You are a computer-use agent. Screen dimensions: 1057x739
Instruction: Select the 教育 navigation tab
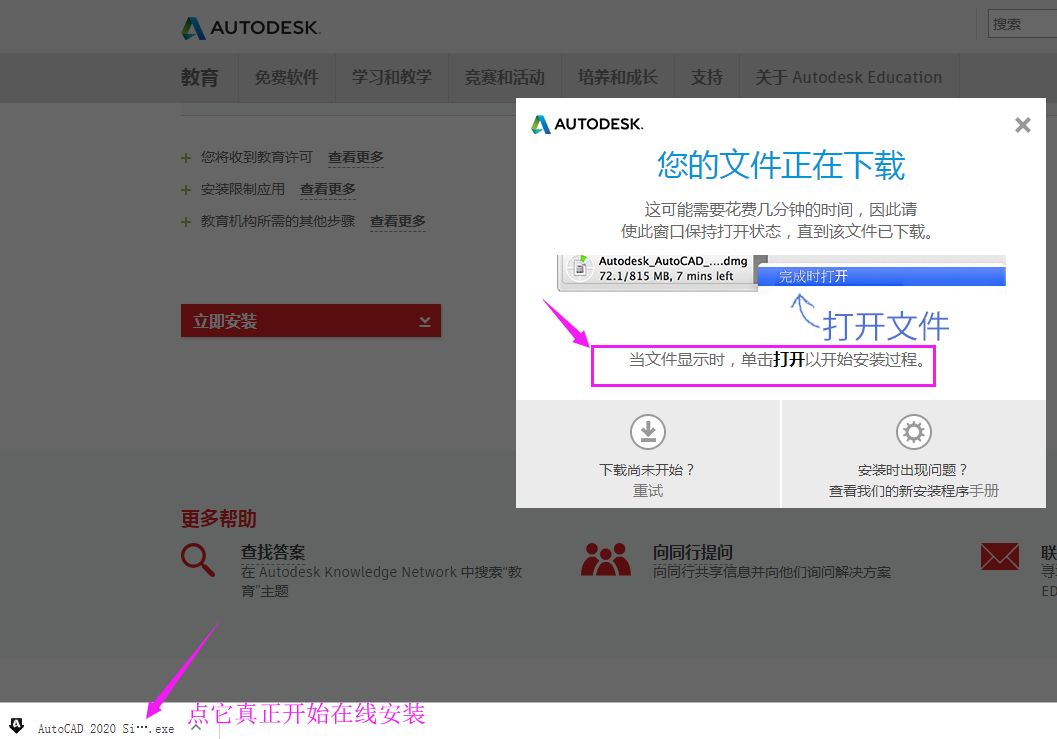coord(200,78)
